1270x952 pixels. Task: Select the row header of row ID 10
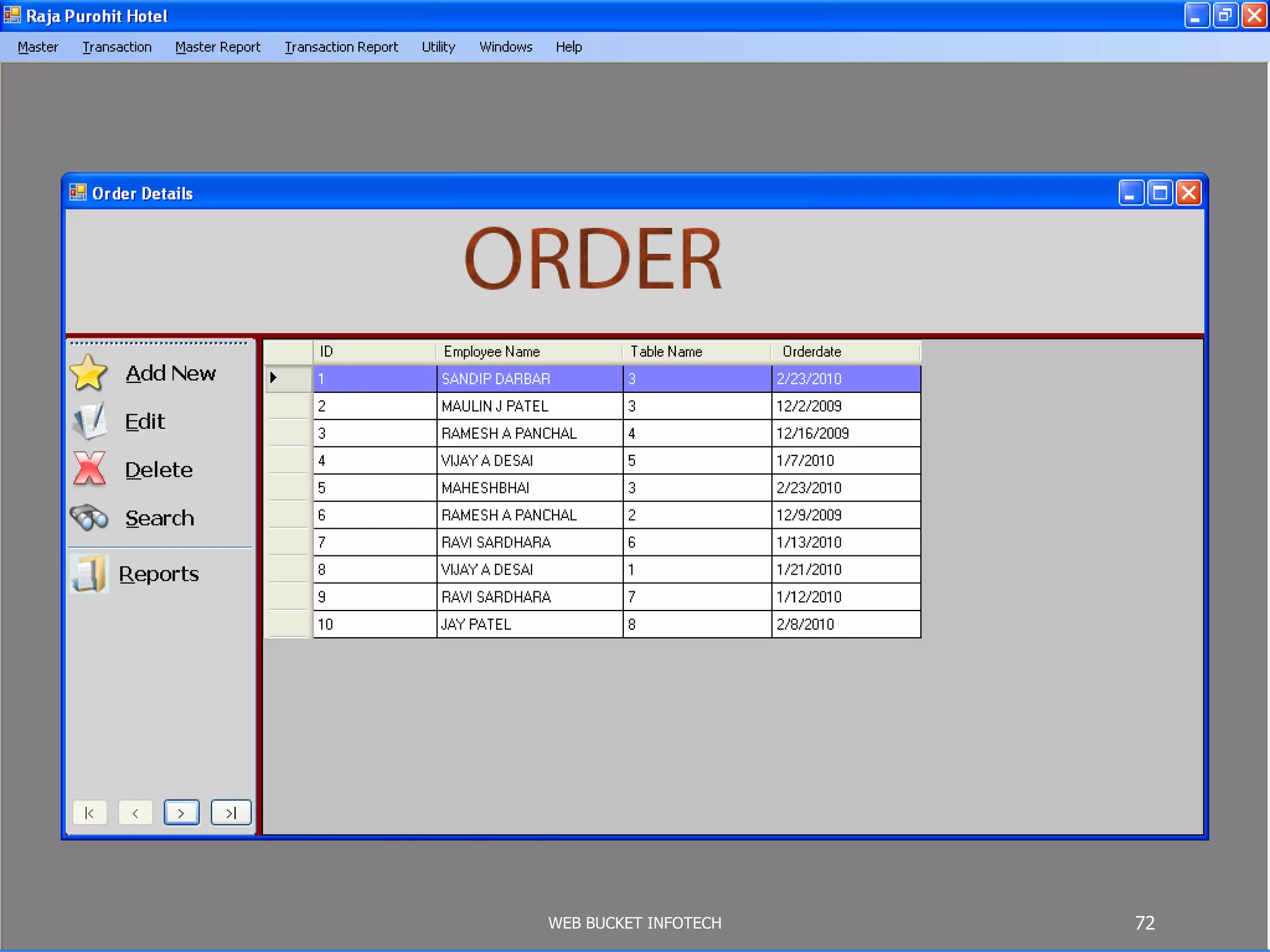tap(288, 624)
